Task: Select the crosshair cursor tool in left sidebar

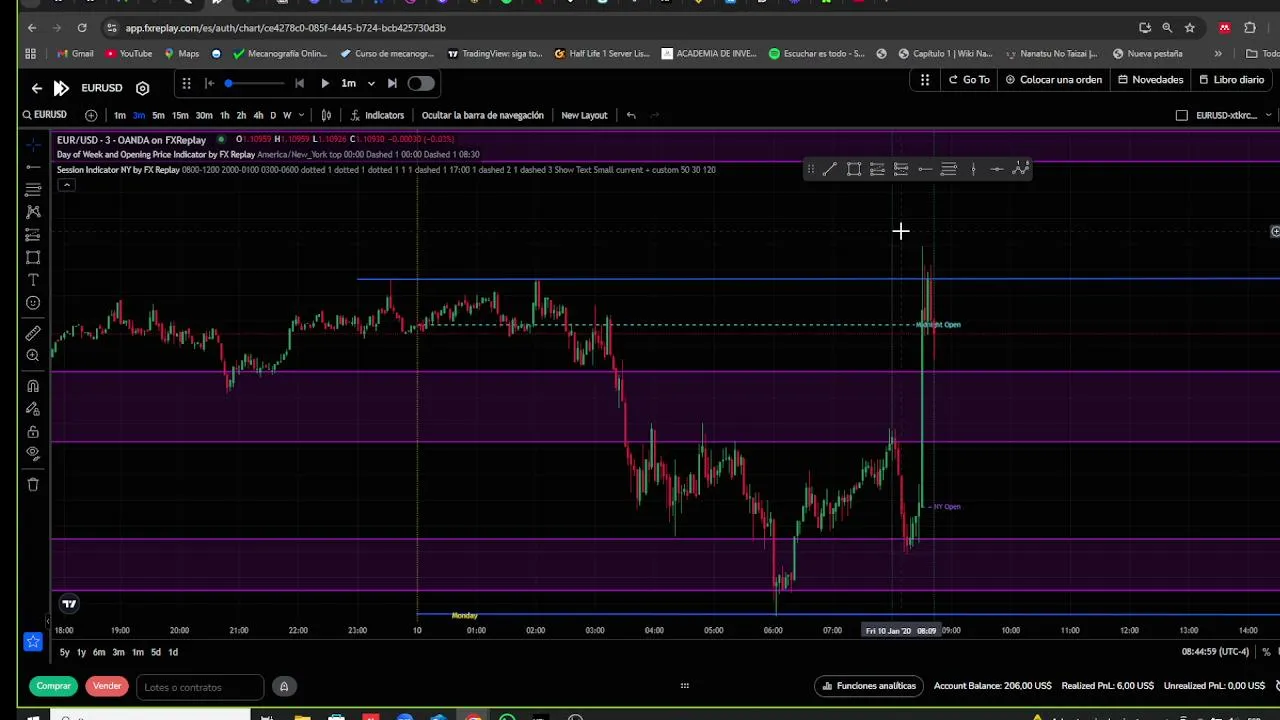Action: coord(33,145)
